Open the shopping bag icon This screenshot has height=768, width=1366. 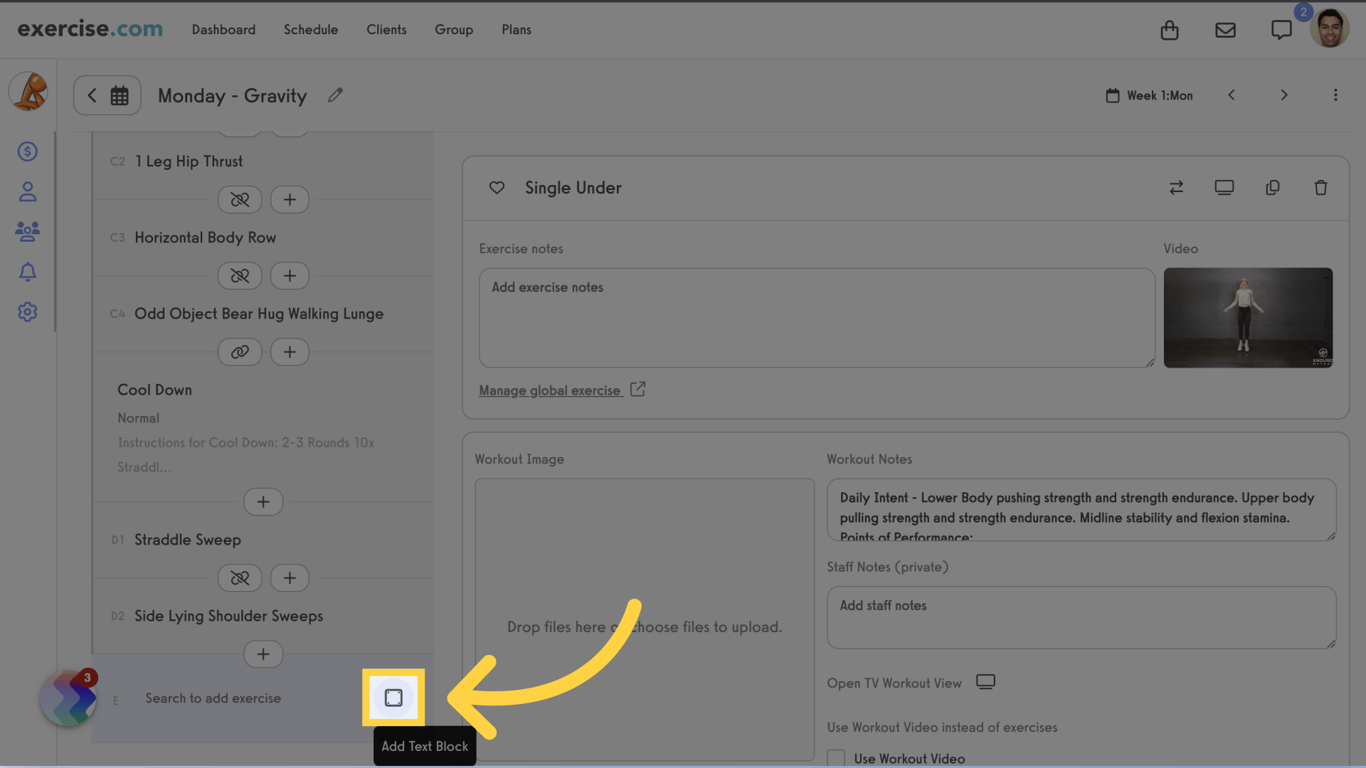[1169, 30]
